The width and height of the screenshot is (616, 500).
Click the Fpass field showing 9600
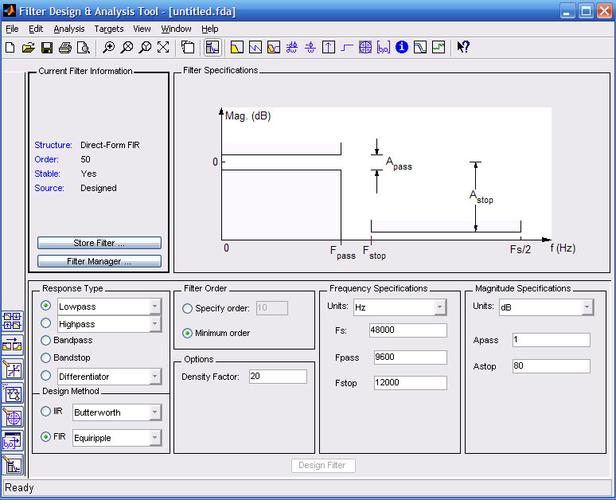pos(410,357)
